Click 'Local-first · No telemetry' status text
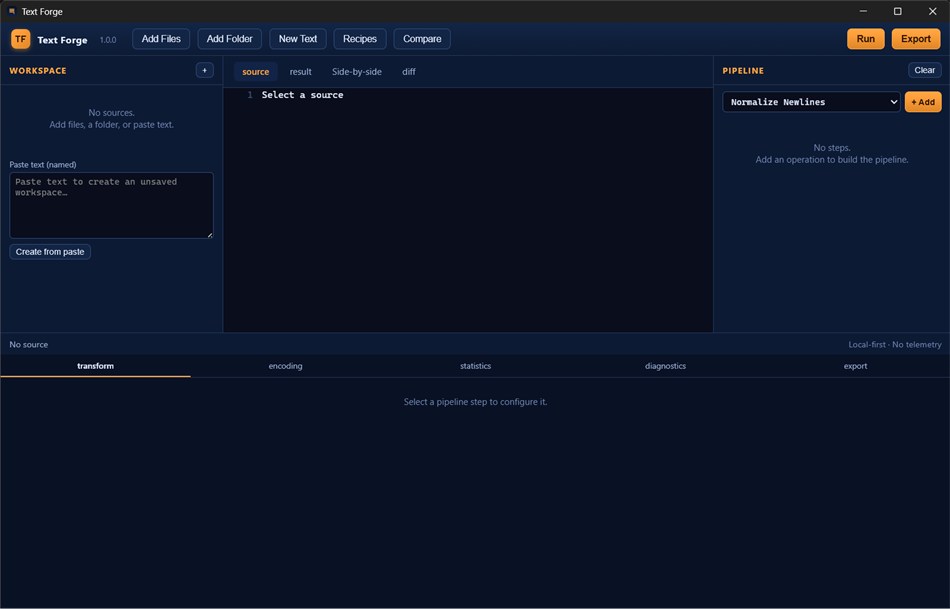 click(x=895, y=344)
